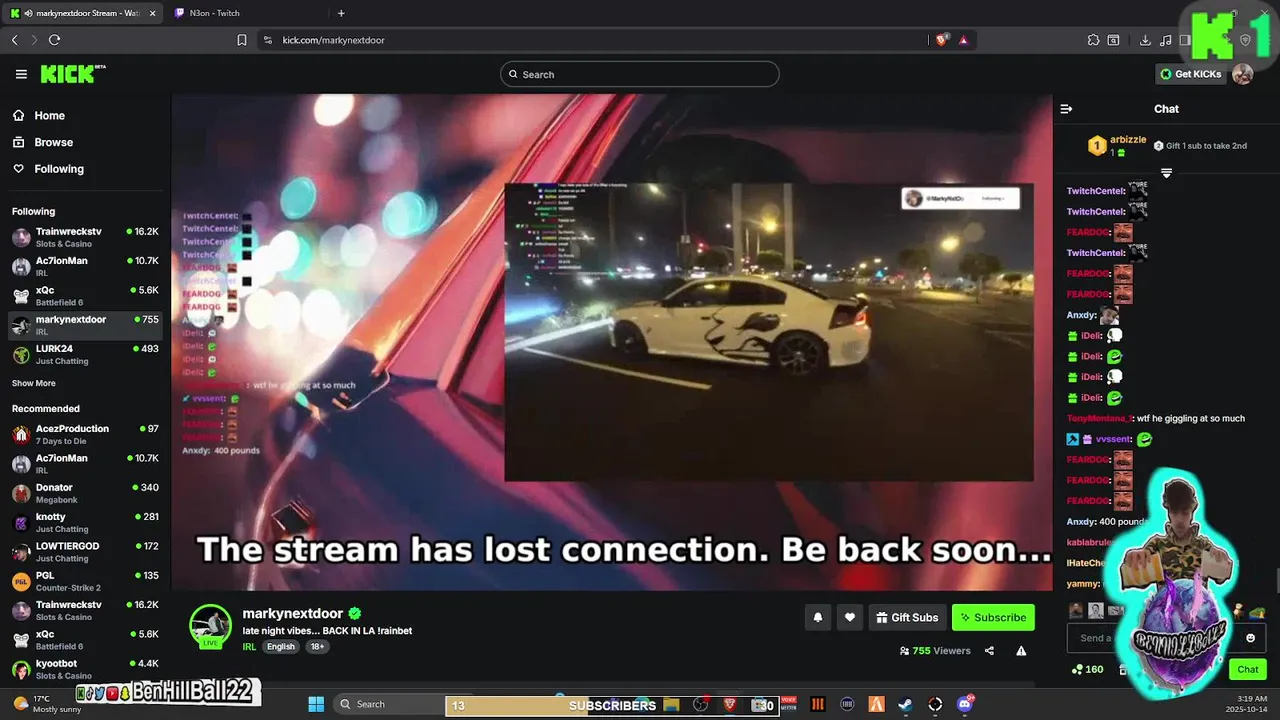Screen dimensions: 1280x720
Task: Bookmark this page icon
Action: [242, 40]
